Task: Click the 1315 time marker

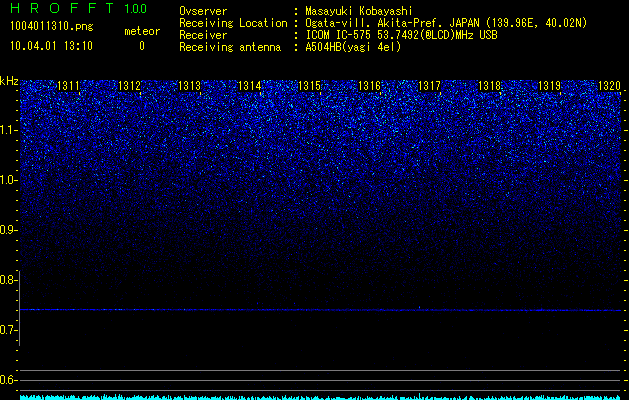Action: click(x=310, y=85)
